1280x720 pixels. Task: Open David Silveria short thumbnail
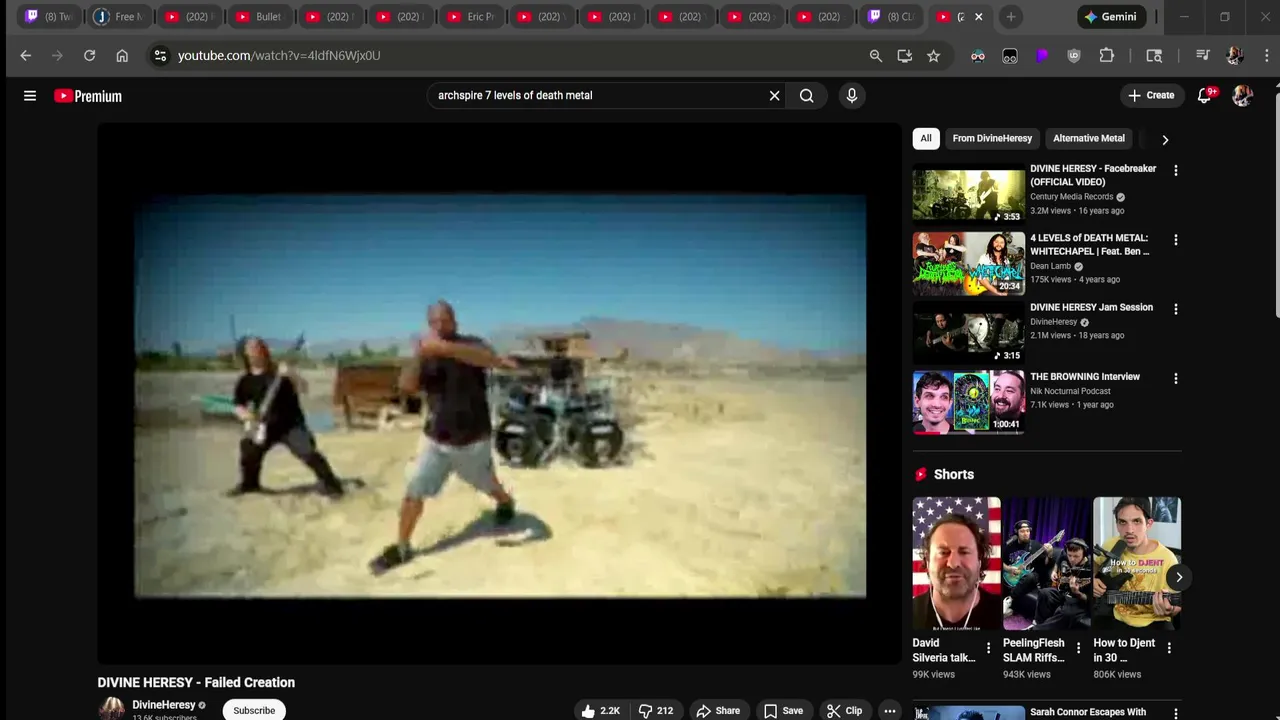pyautogui.click(x=956, y=563)
